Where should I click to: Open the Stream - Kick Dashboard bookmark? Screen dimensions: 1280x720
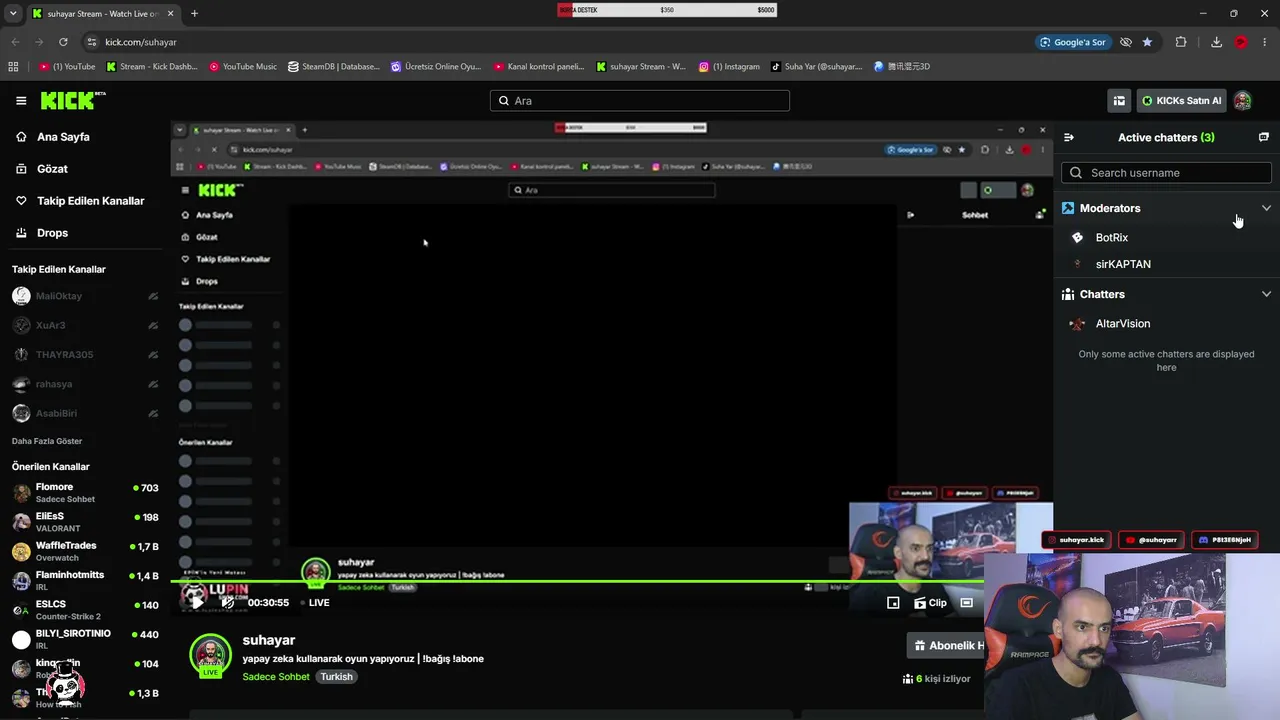pyautogui.click(x=153, y=67)
